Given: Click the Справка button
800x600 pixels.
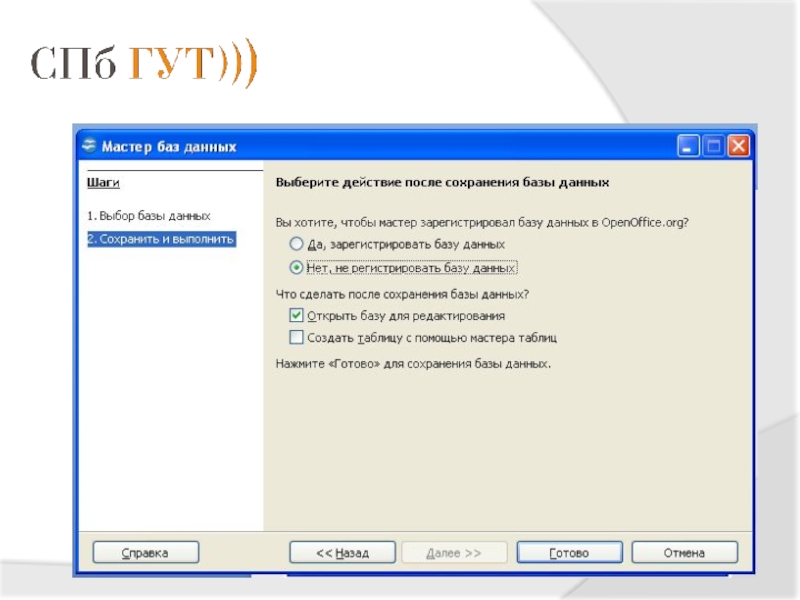Looking at the screenshot, I should tap(145, 553).
